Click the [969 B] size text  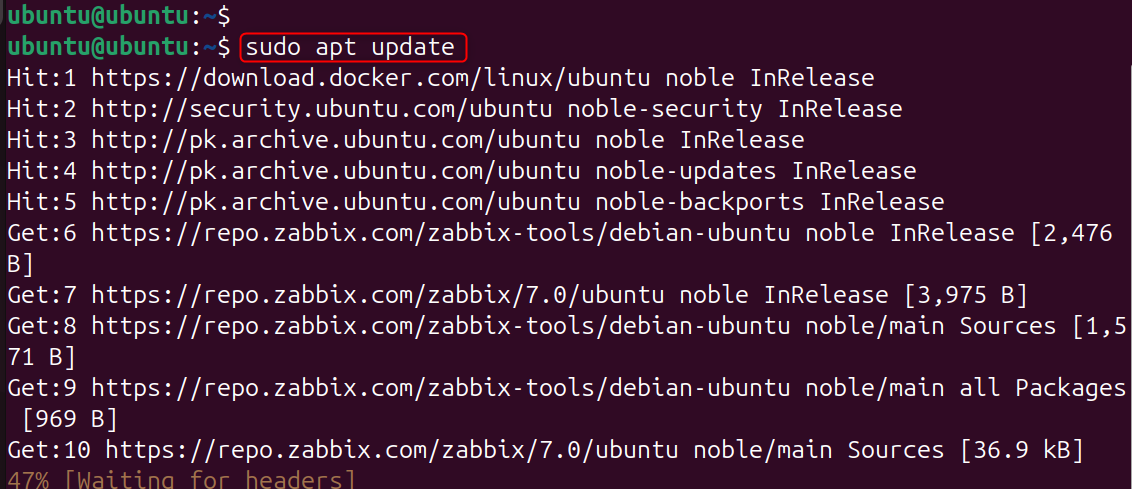[70, 419]
